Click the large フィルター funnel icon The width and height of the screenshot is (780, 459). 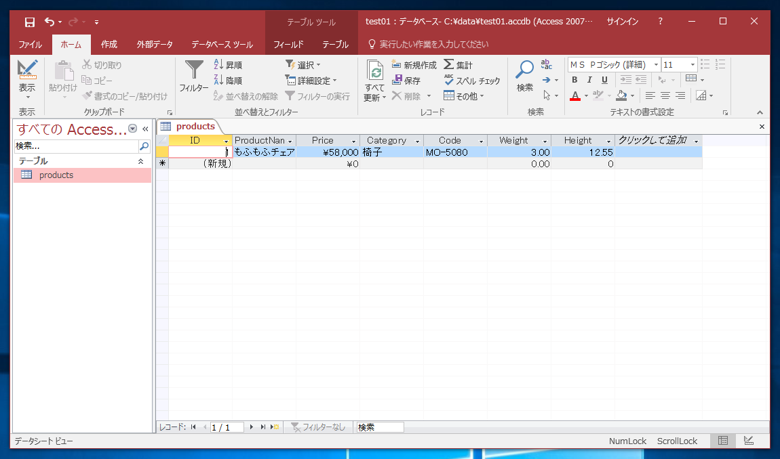[194, 70]
